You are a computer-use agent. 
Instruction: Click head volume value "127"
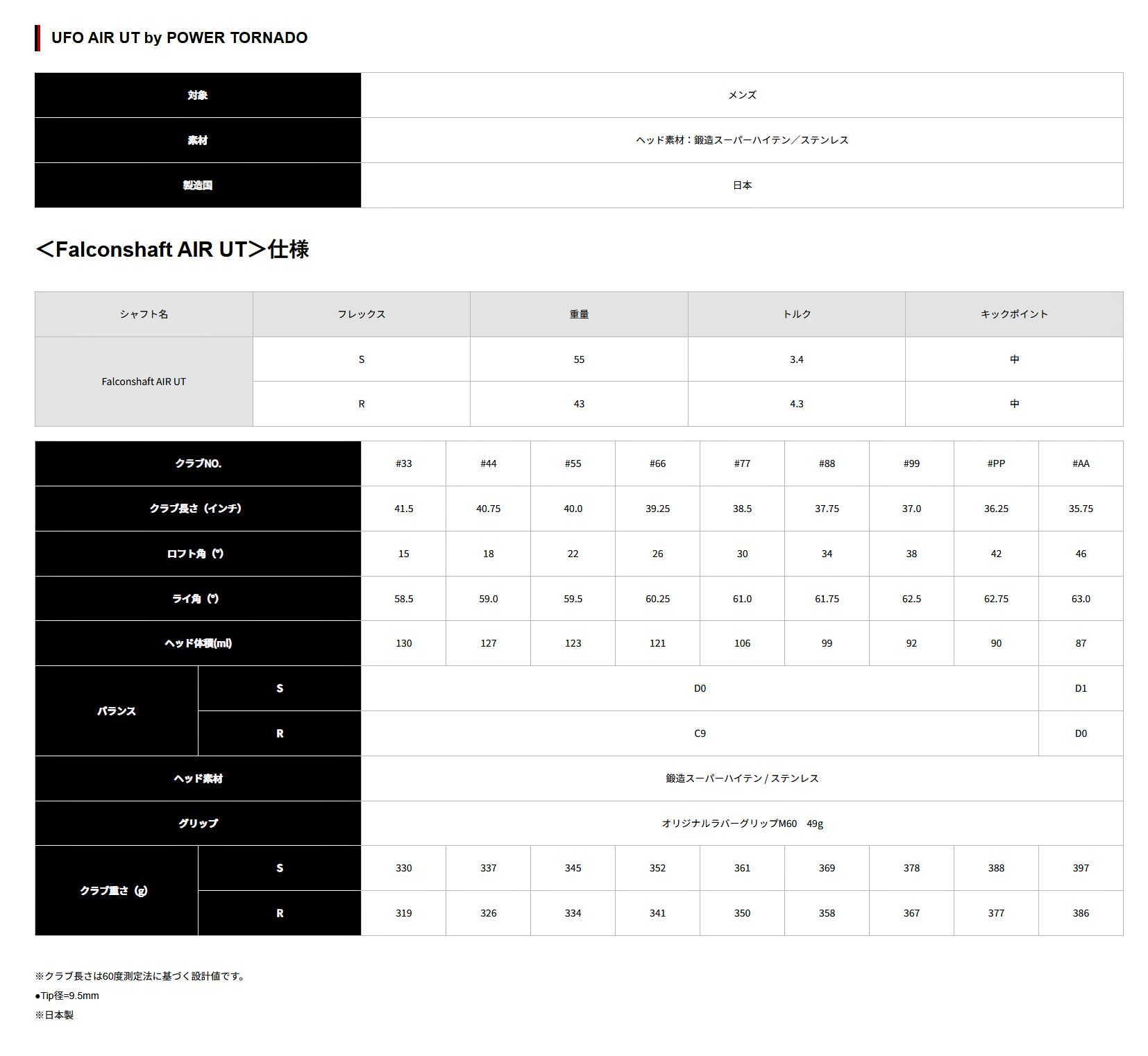(489, 643)
